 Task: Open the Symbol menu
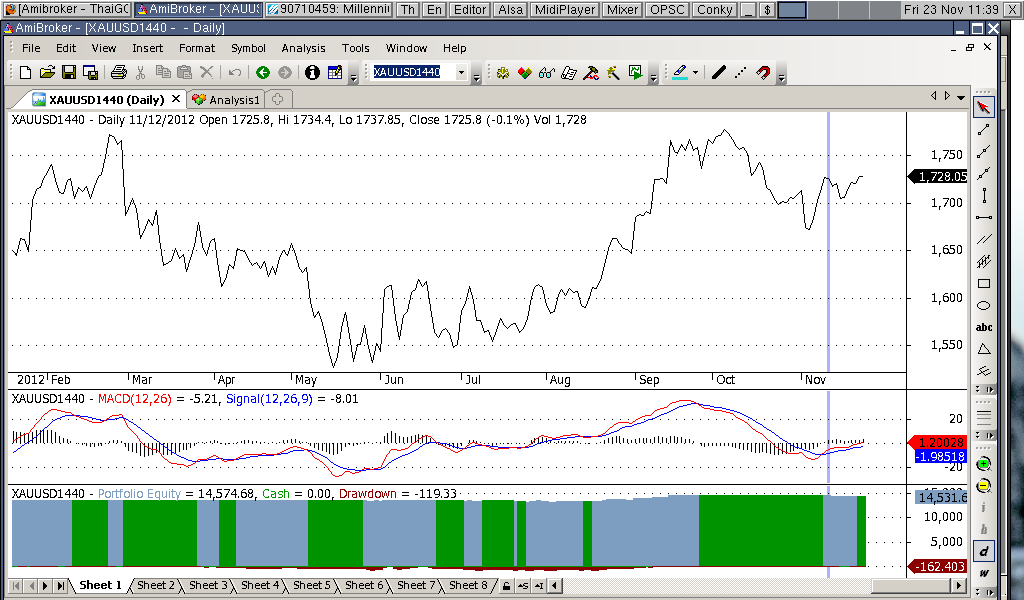tap(248, 48)
